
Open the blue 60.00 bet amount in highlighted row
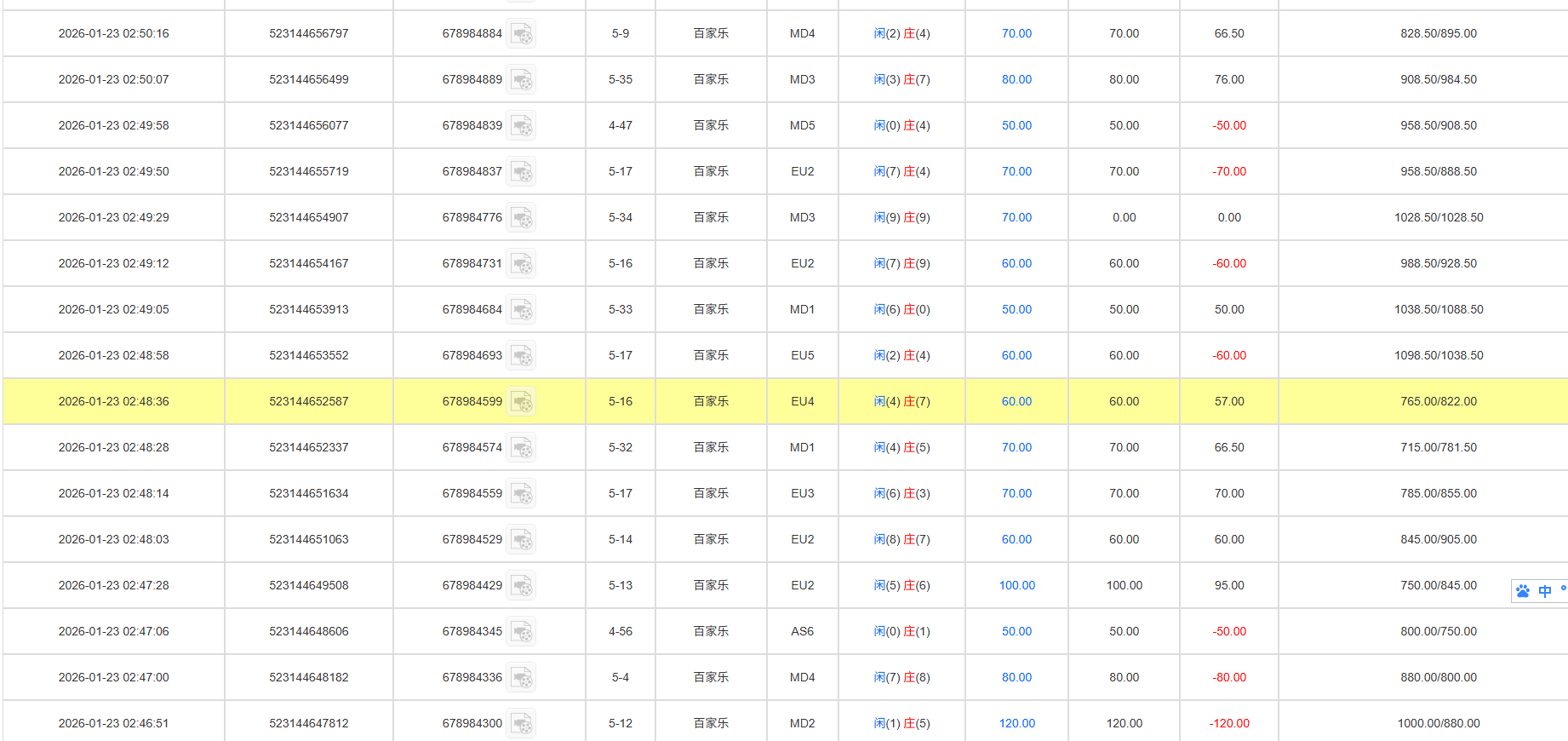click(1016, 402)
